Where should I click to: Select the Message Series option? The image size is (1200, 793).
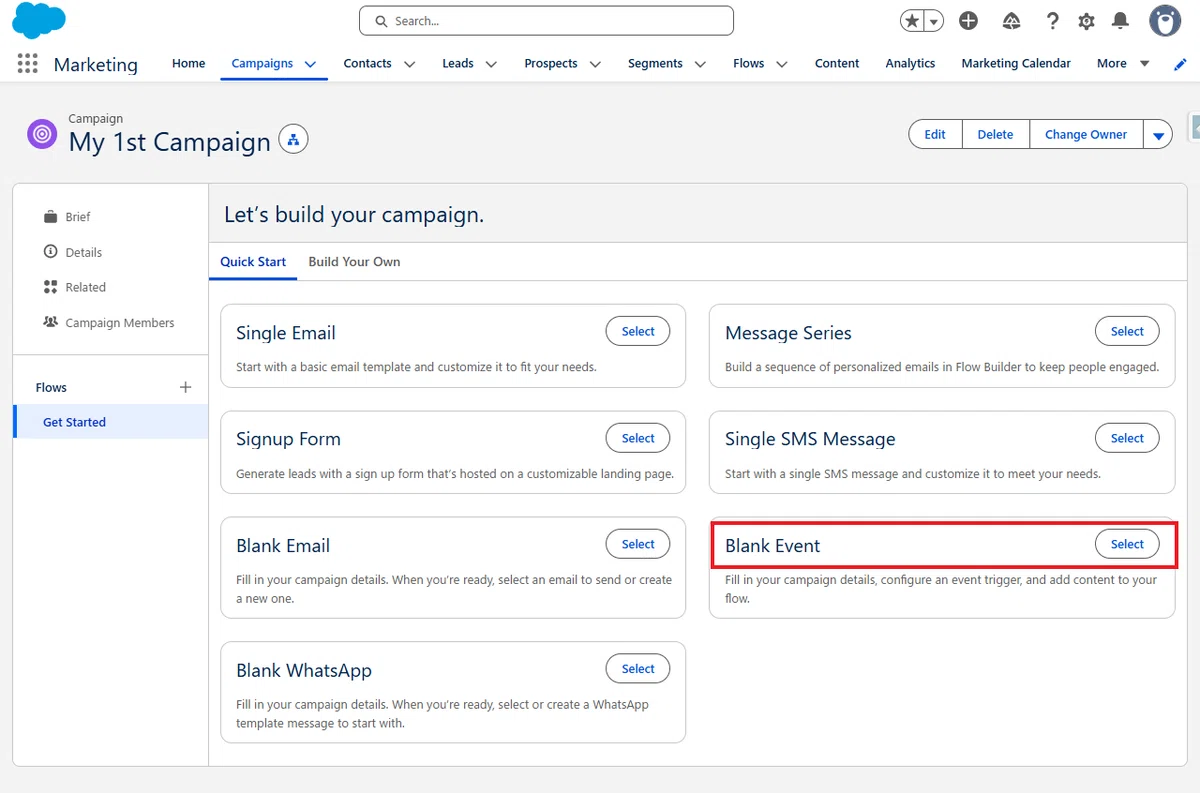point(1127,331)
